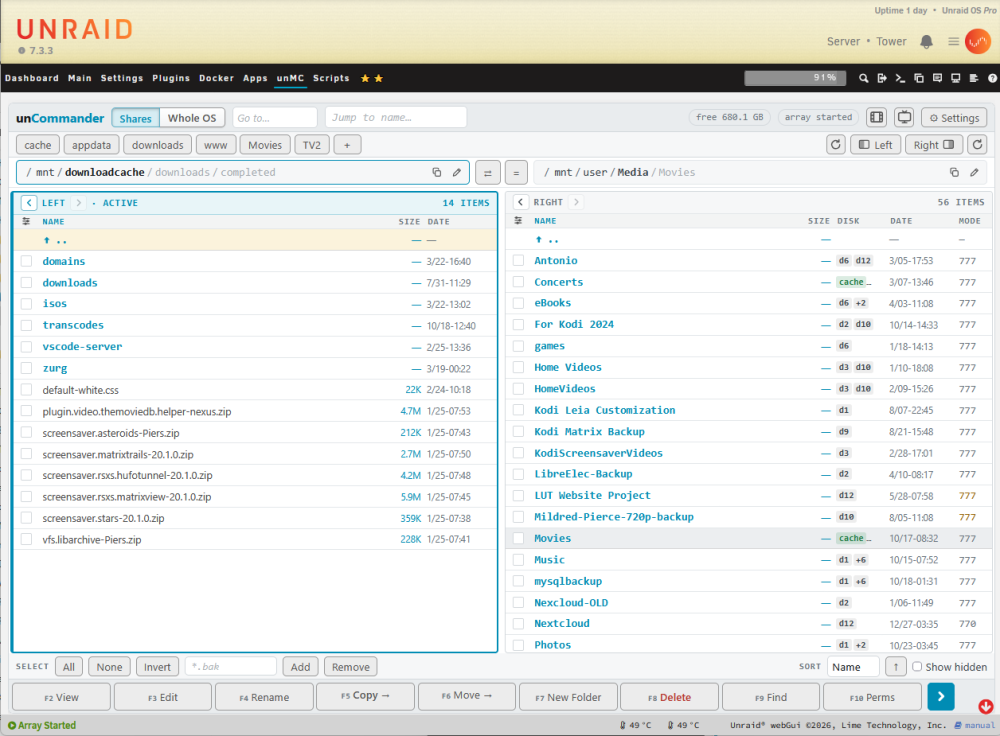Screen dimensions: 1000x736
Task: Click the notification bell icon
Action: [x=926, y=42]
